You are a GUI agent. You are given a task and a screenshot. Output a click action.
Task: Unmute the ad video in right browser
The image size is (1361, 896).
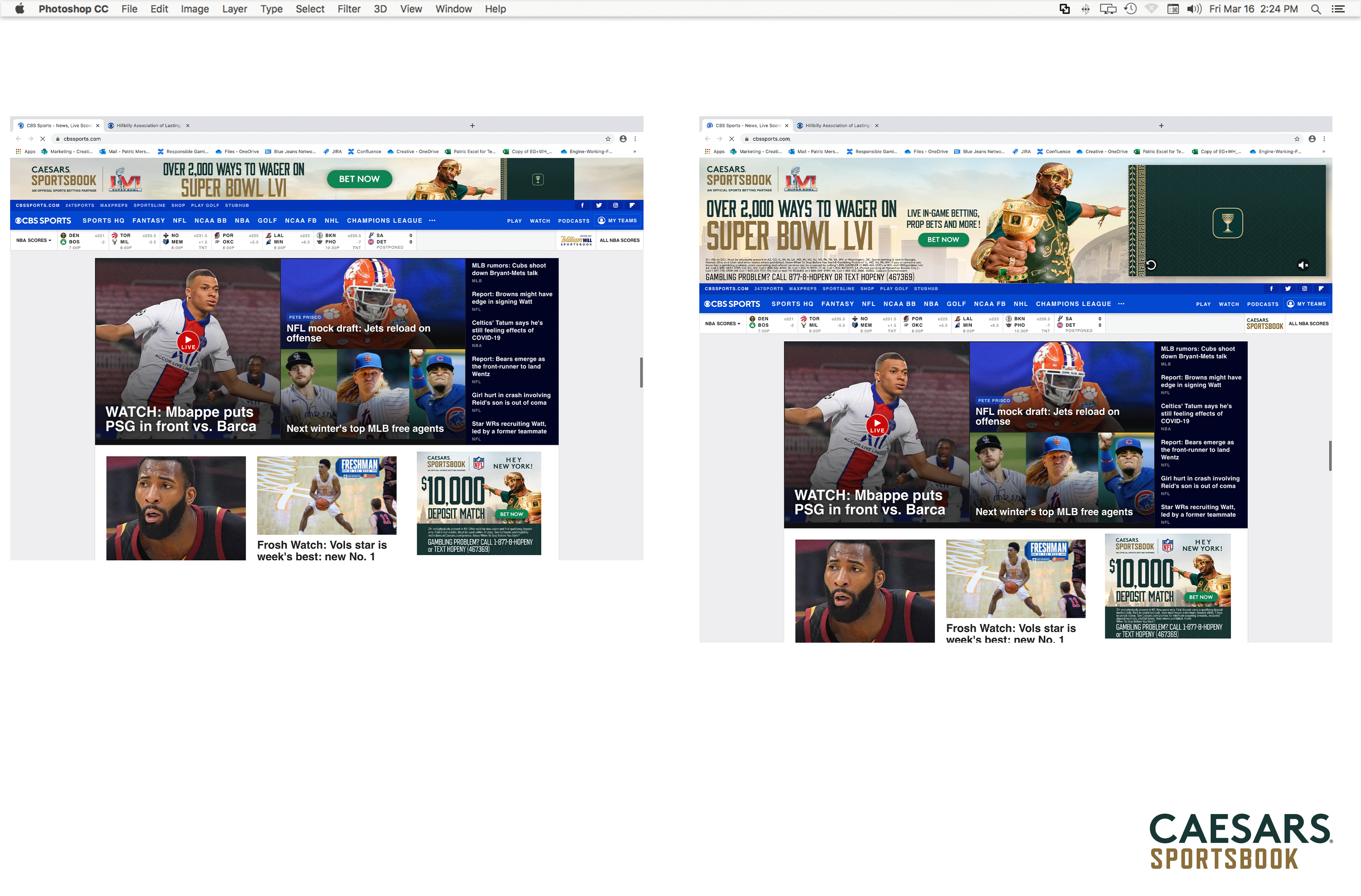click(x=1303, y=265)
